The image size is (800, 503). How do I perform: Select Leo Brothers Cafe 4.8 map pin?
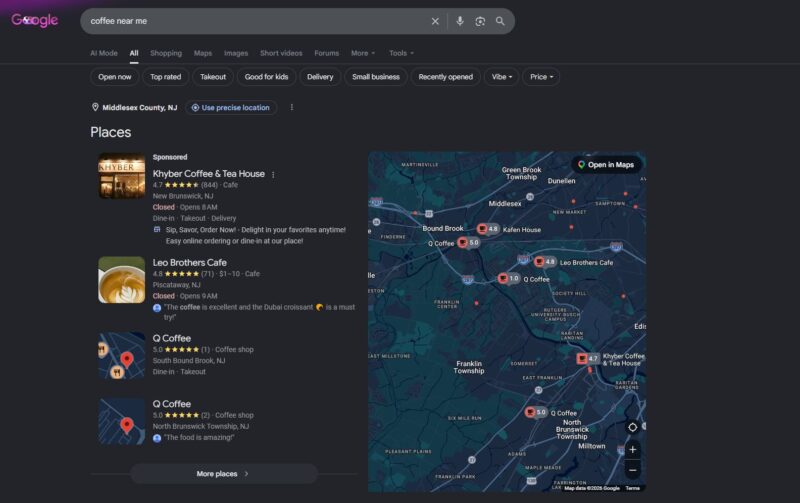click(x=545, y=262)
